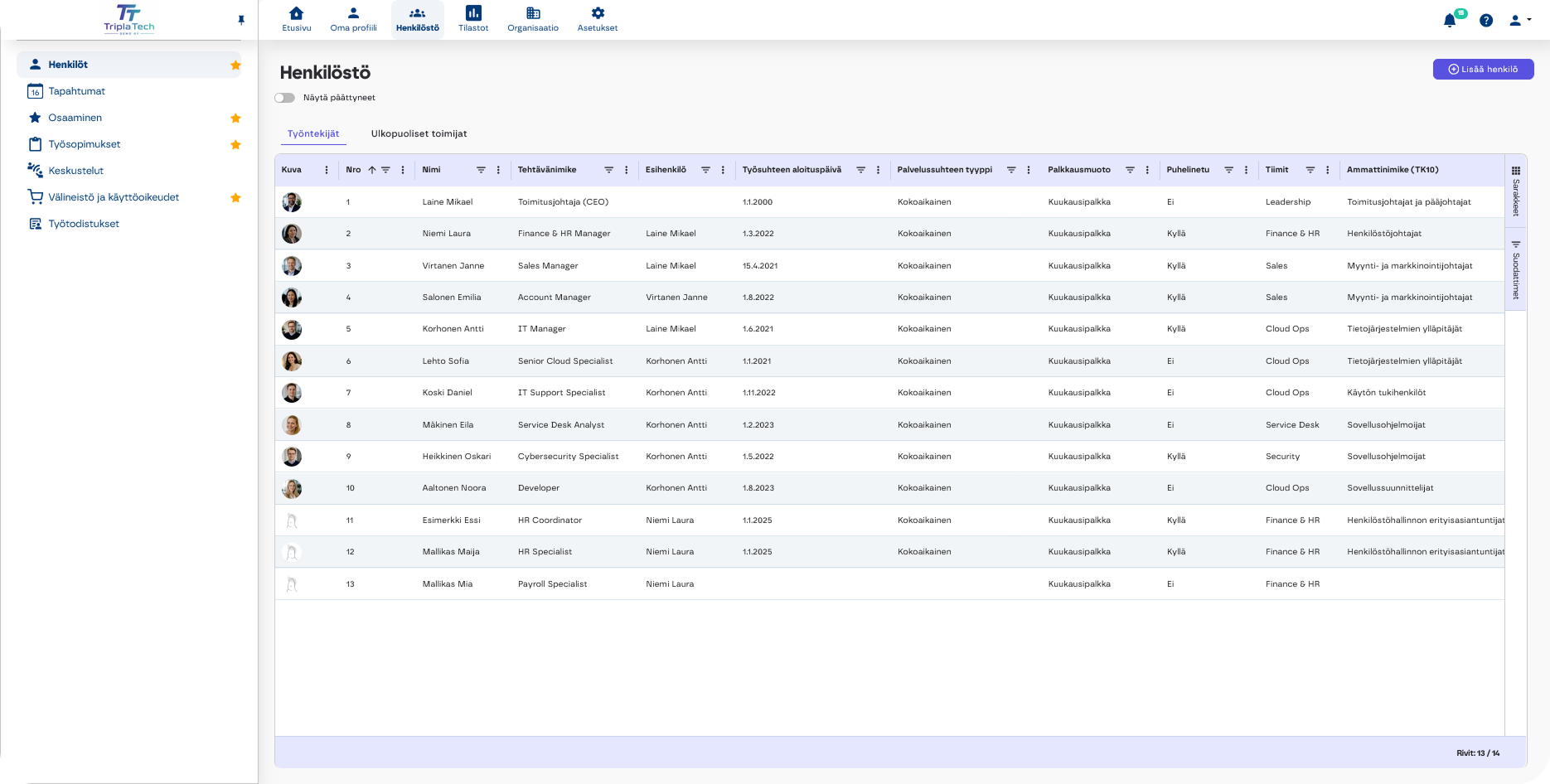The width and height of the screenshot is (1550, 784).
Task: Open the Tiimit column filter icon
Action: point(1310,170)
